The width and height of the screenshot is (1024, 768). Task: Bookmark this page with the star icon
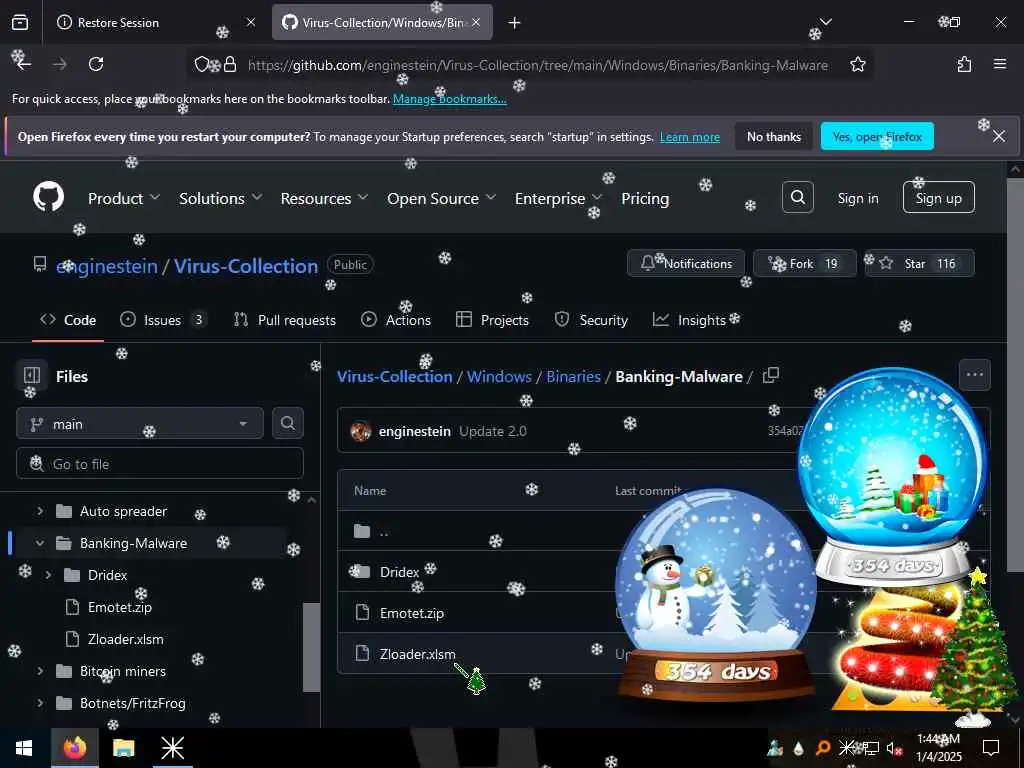(x=857, y=65)
